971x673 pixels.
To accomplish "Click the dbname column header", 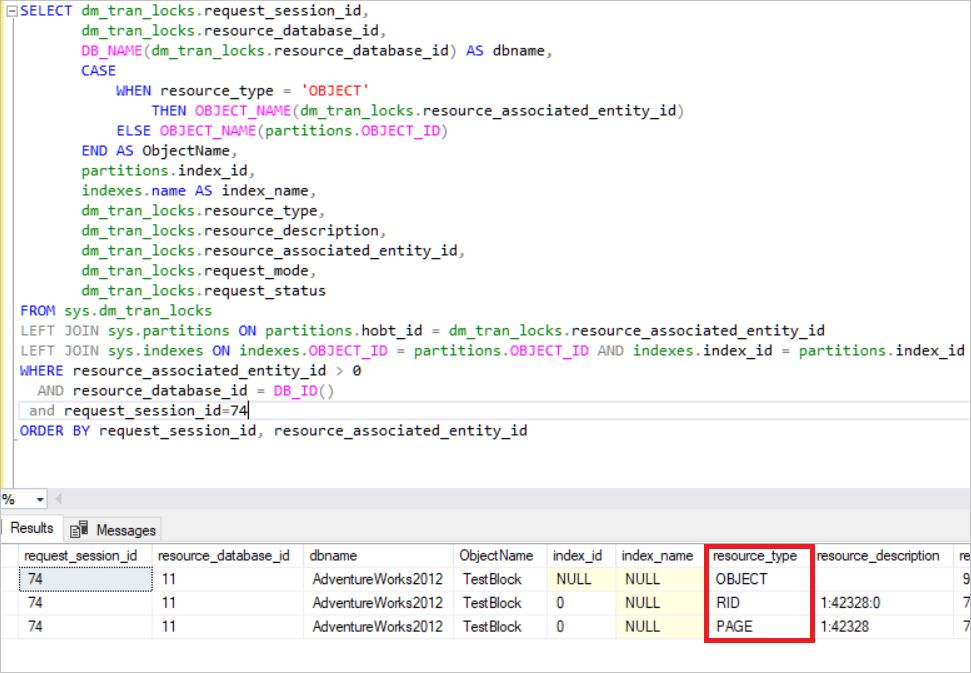I will click(x=334, y=555).
